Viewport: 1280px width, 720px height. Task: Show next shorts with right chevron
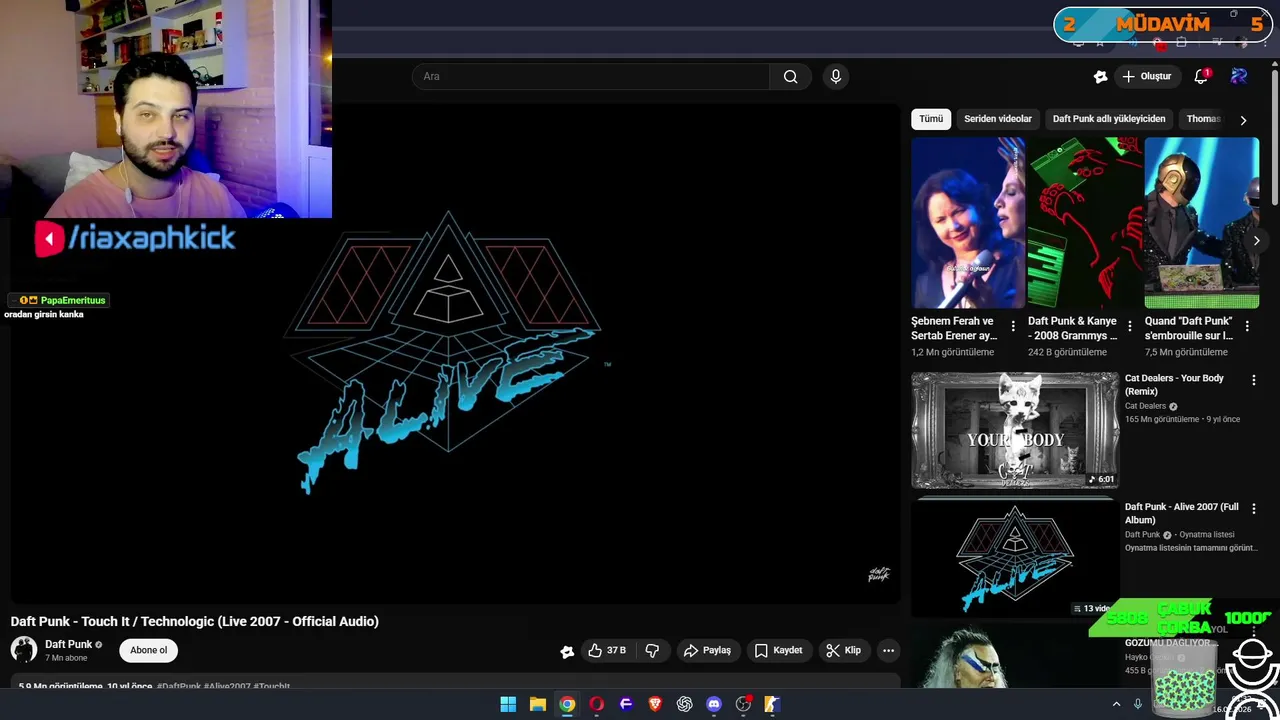[1256, 241]
